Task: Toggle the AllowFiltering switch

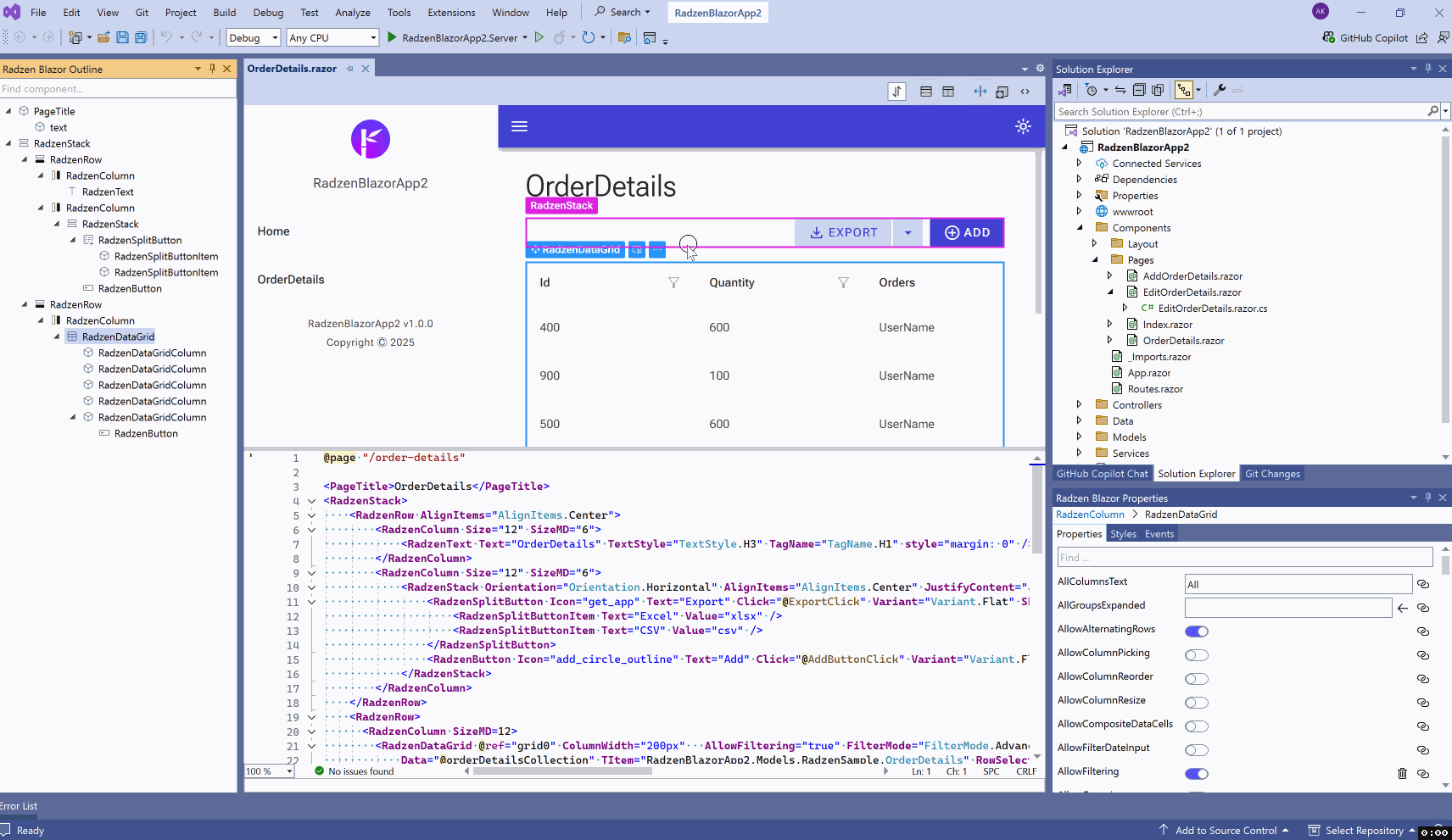Action: tap(1197, 774)
